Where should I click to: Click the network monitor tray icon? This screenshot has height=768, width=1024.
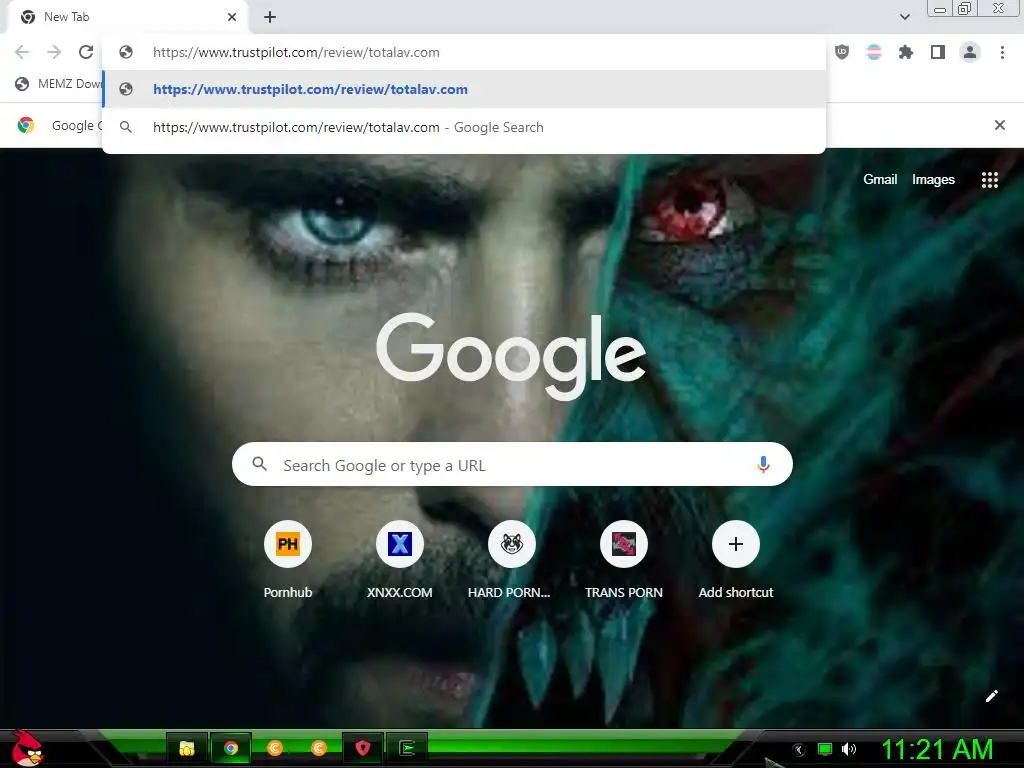(x=825, y=749)
